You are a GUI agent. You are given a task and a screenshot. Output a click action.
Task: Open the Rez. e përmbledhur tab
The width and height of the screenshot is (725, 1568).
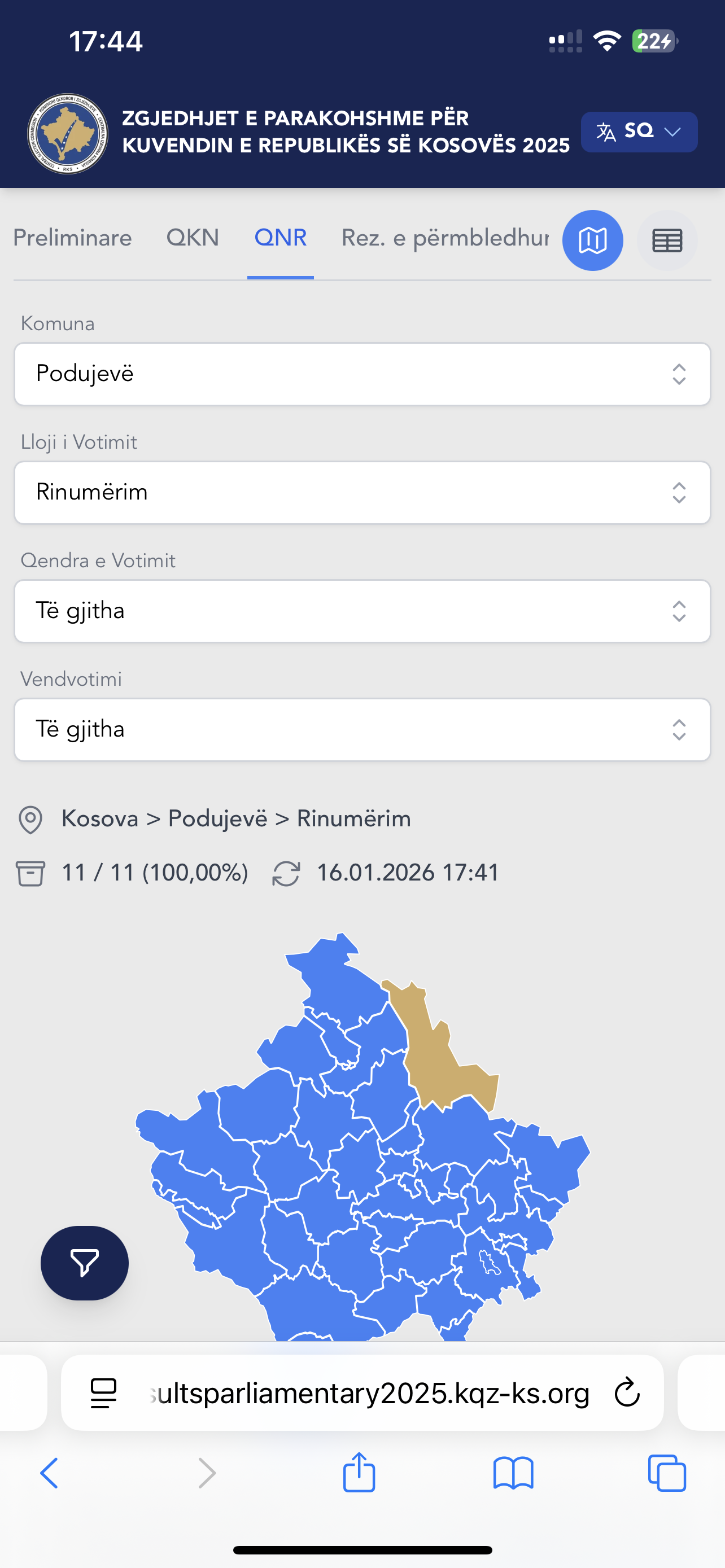click(444, 238)
